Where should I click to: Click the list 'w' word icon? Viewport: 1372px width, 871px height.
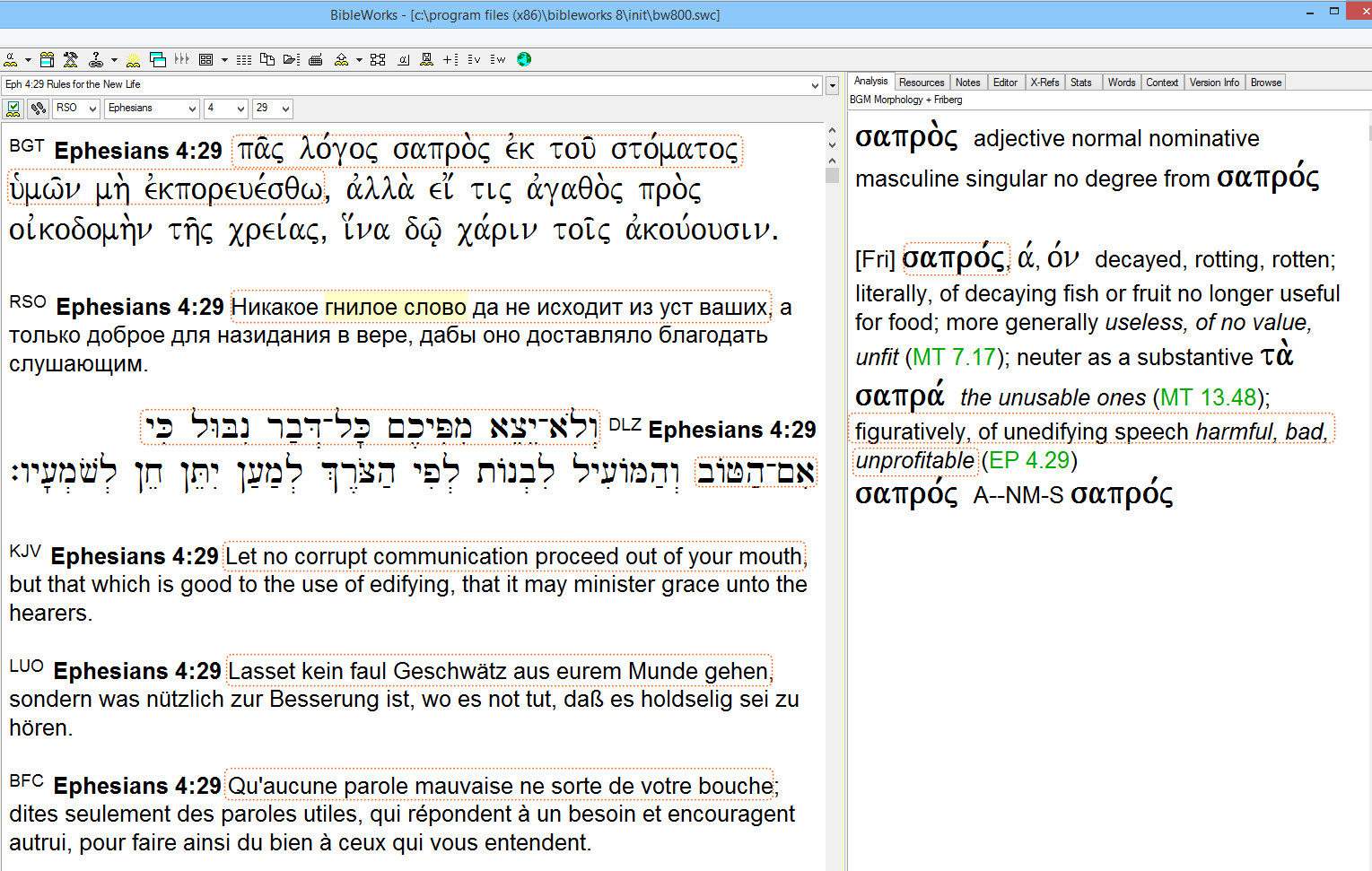(498, 59)
